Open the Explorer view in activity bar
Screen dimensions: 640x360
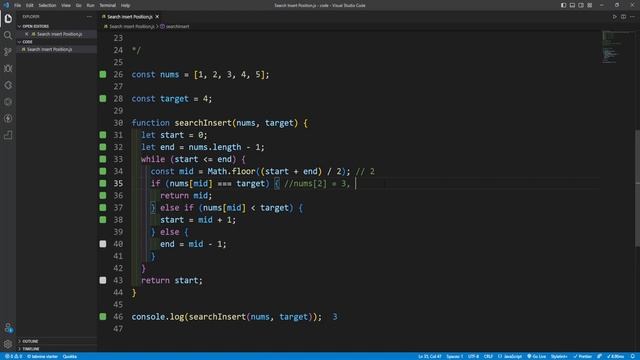coord(8,18)
